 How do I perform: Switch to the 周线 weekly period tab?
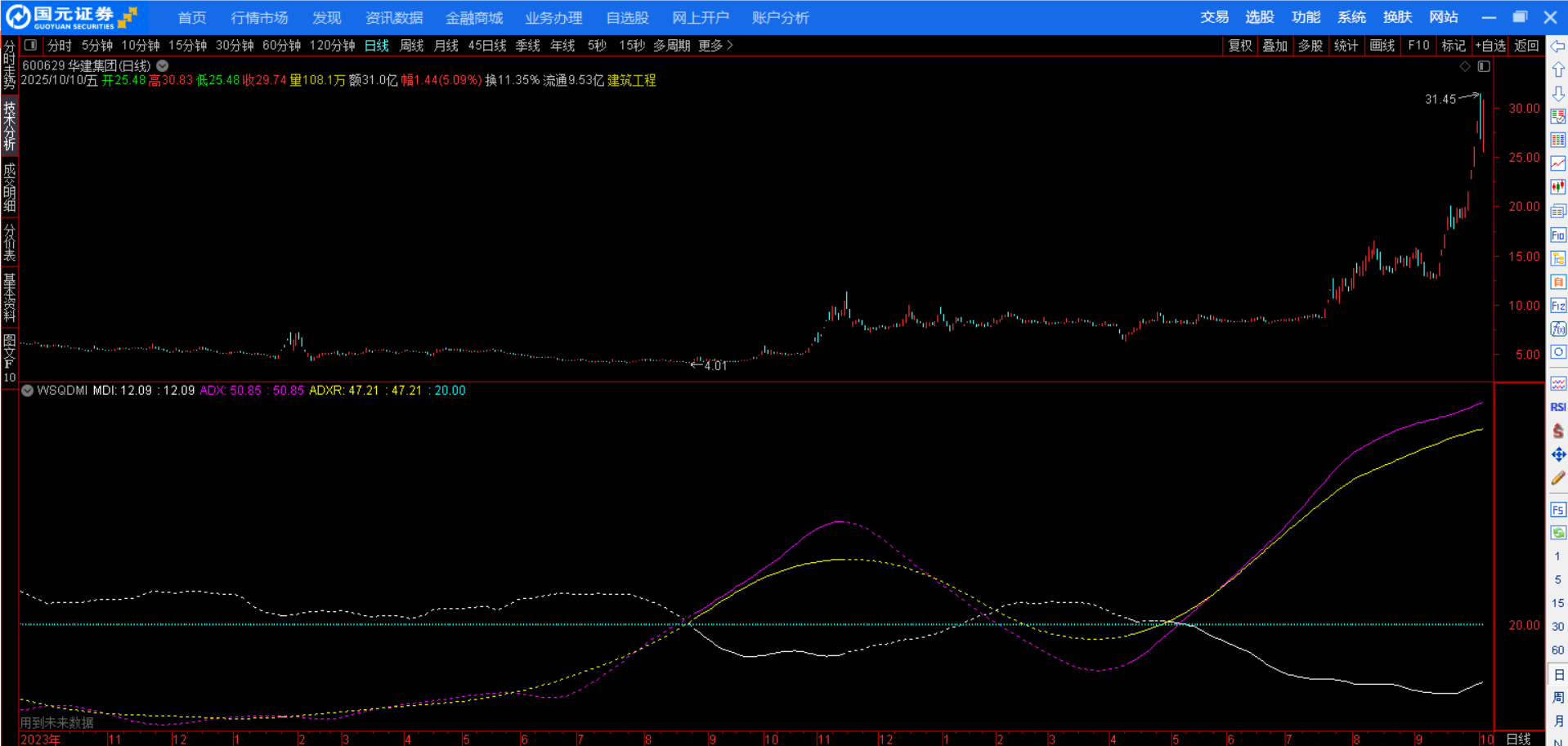pos(411,46)
